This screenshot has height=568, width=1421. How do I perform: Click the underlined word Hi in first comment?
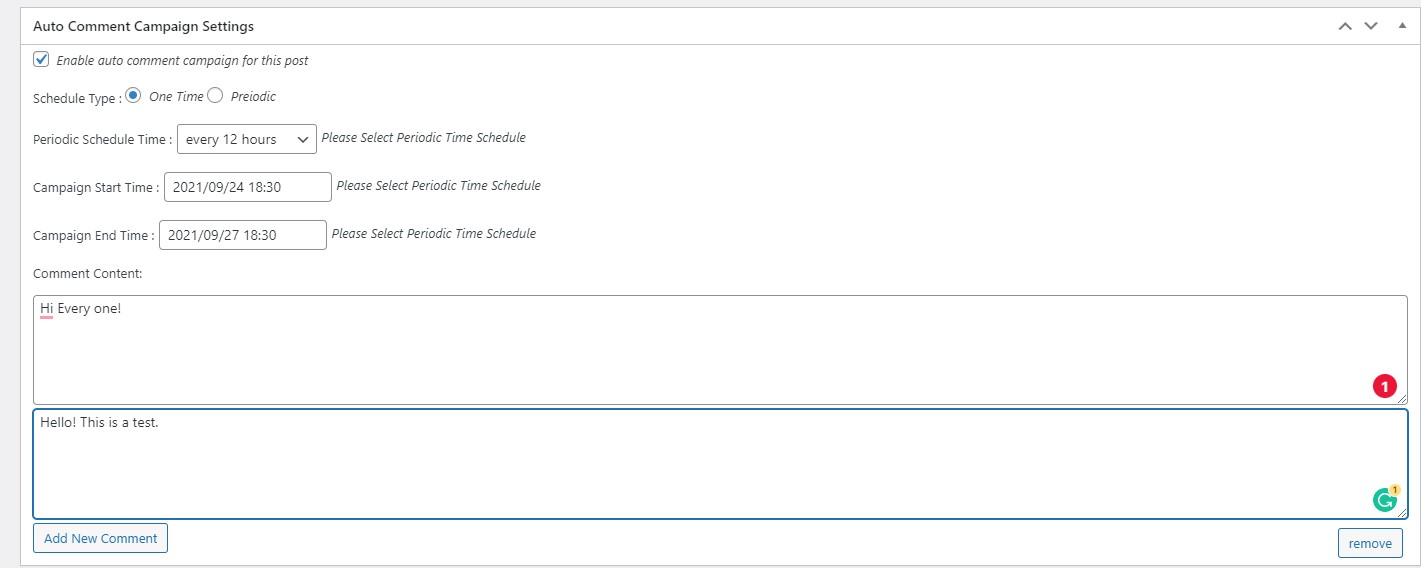[x=46, y=309]
